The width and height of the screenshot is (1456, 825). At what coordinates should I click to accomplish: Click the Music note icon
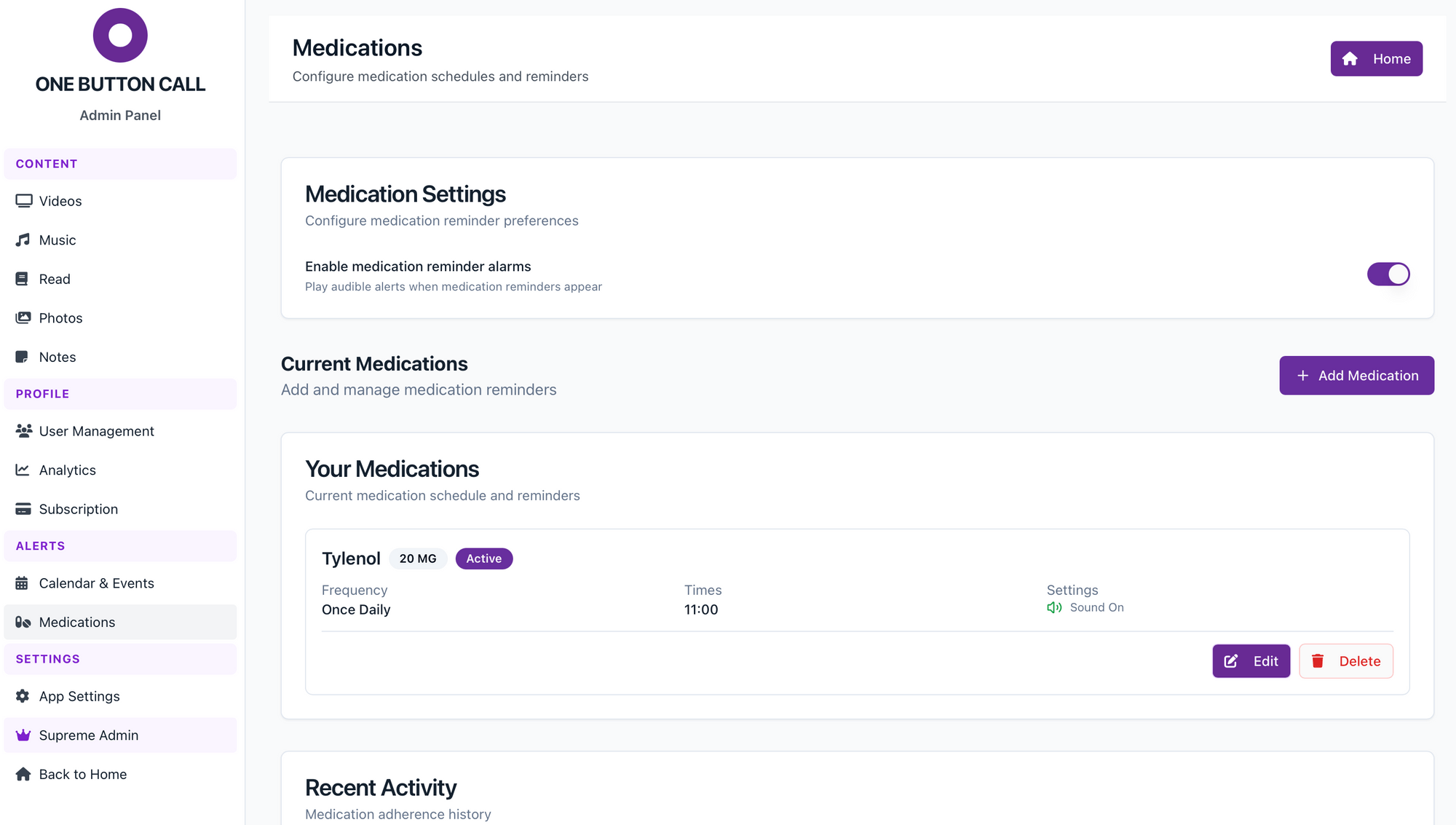(x=23, y=240)
